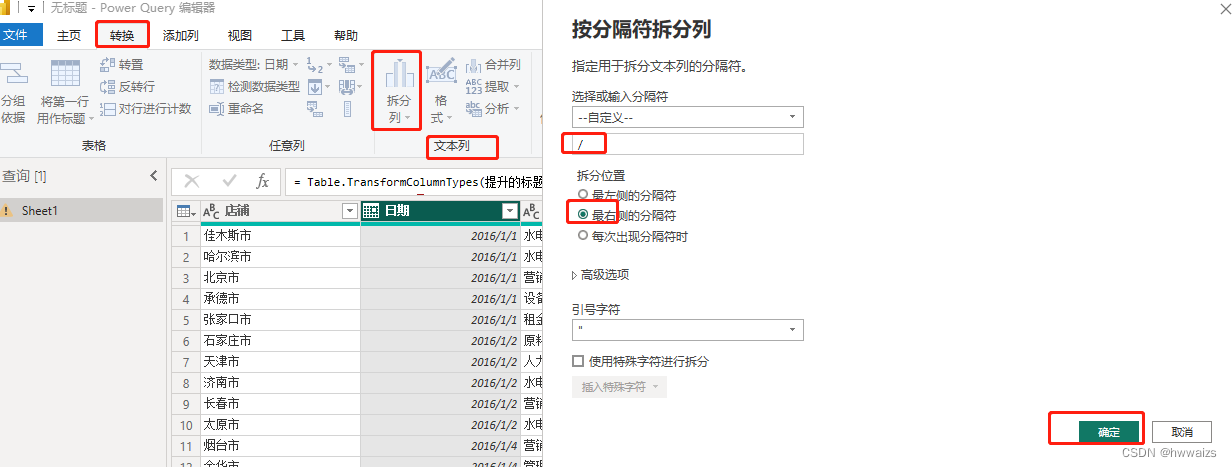
Task: Open Data Type: Date (数据类型: 日期) dropdown
Action: (x=254, y=64)
